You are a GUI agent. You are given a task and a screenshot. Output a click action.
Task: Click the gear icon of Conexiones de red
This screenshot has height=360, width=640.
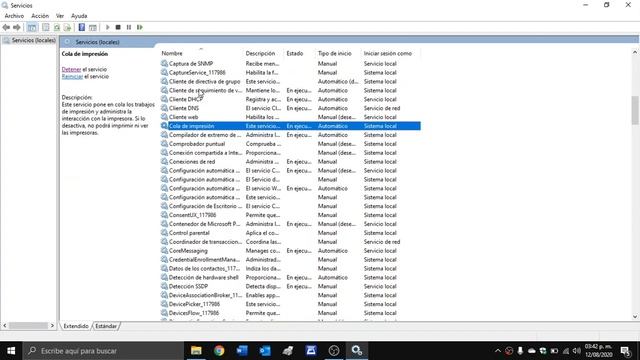[x=164, y=162]
